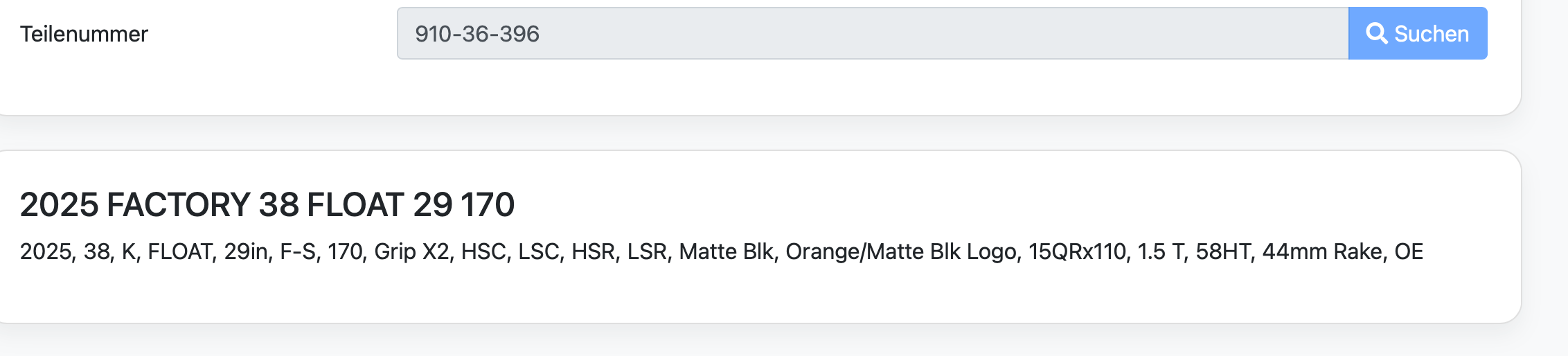Click the word FLOAT in the heading
1568x356 pixels.
(355, 205)
